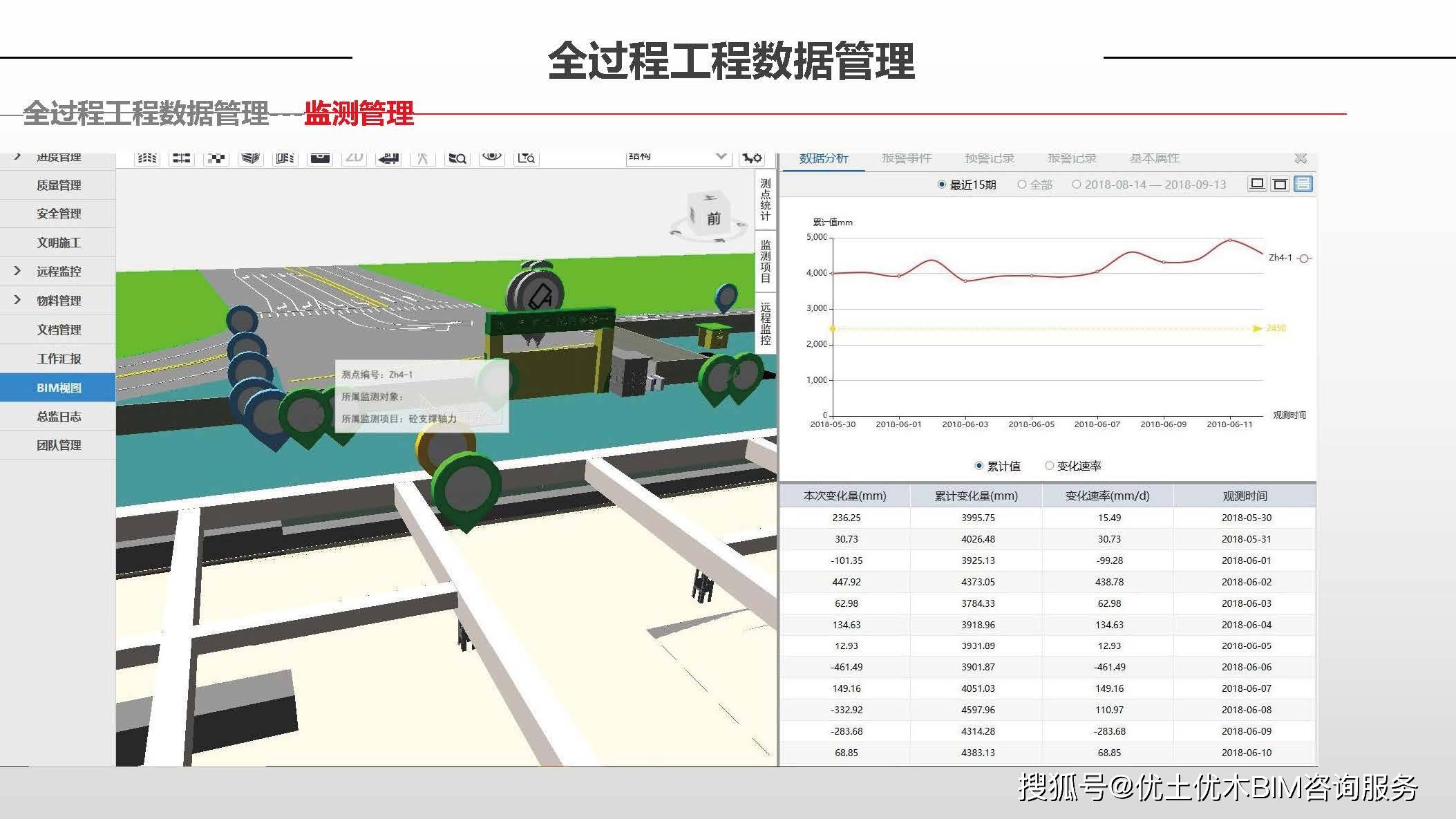Click the fifth toolbar icon with panel and lines
The image size is (1456, 819).
pyautogui.click(x=285, y=158)
